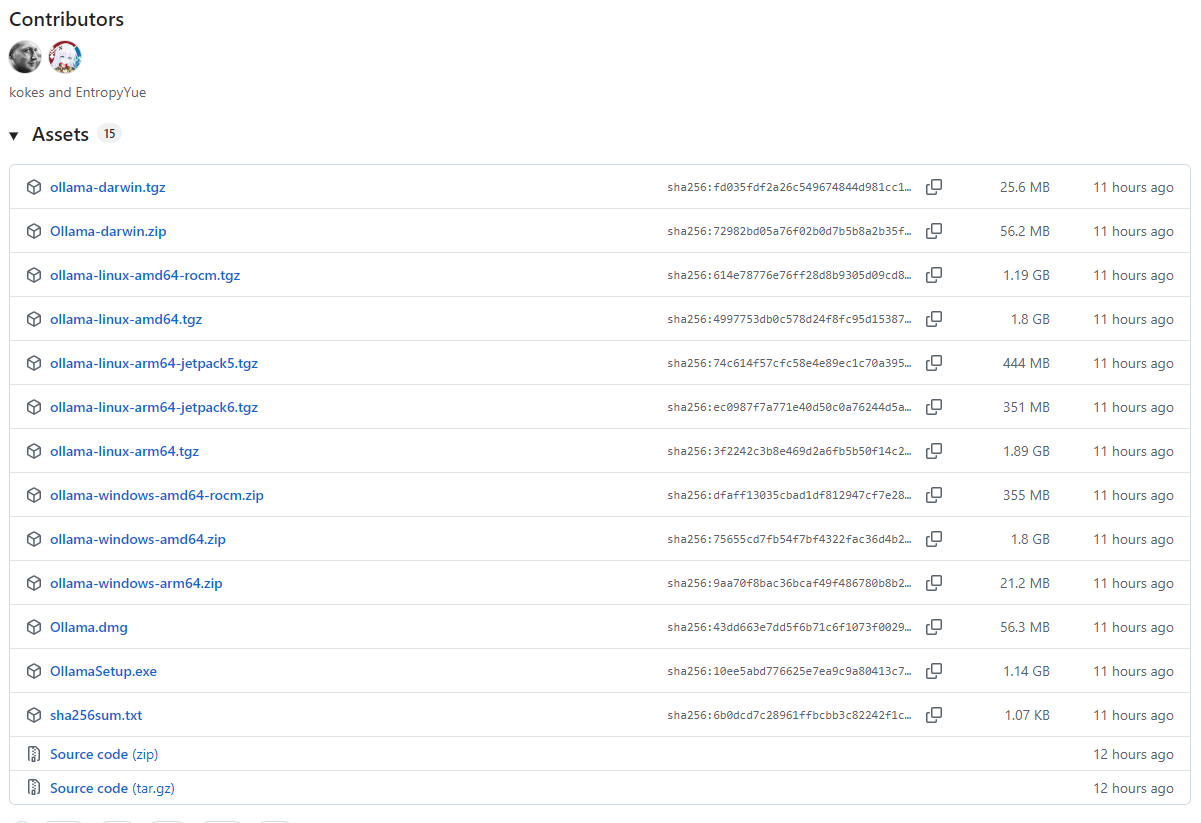Download Ollama.dmg installer
This screenshot has width=1201, height=823.
(89, 627)
